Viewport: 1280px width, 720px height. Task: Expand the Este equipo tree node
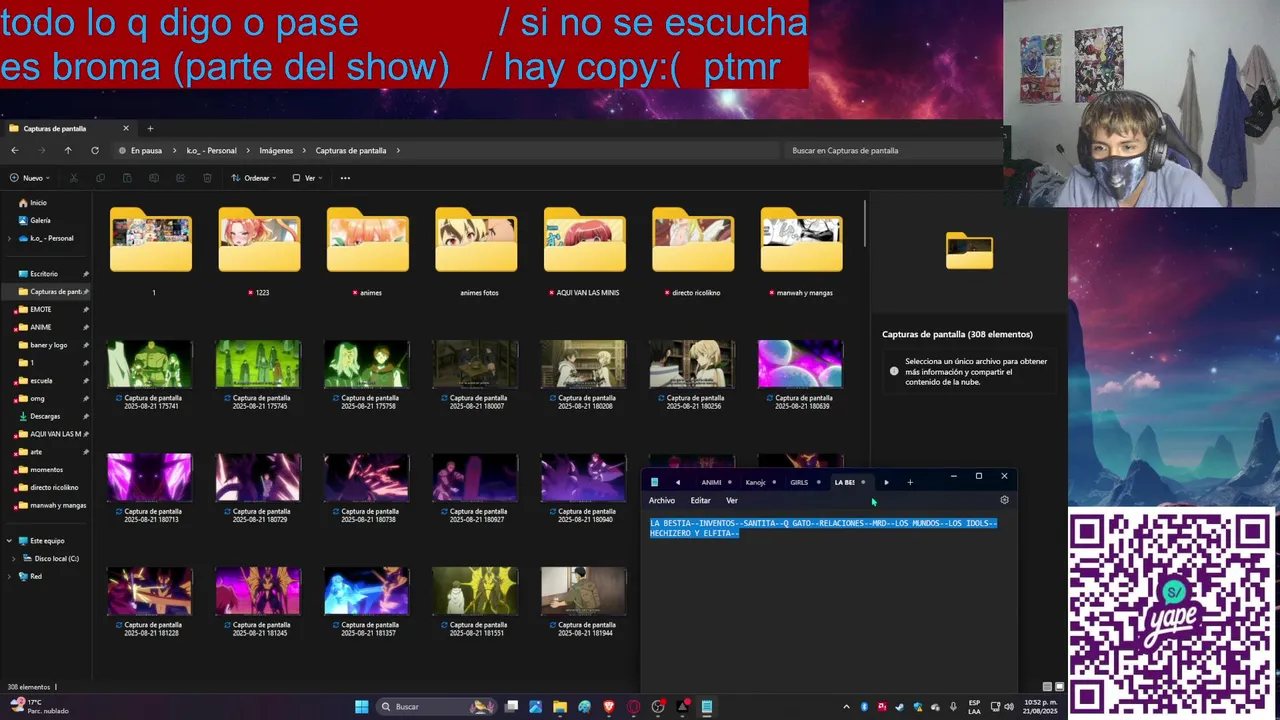coord(10,541)
